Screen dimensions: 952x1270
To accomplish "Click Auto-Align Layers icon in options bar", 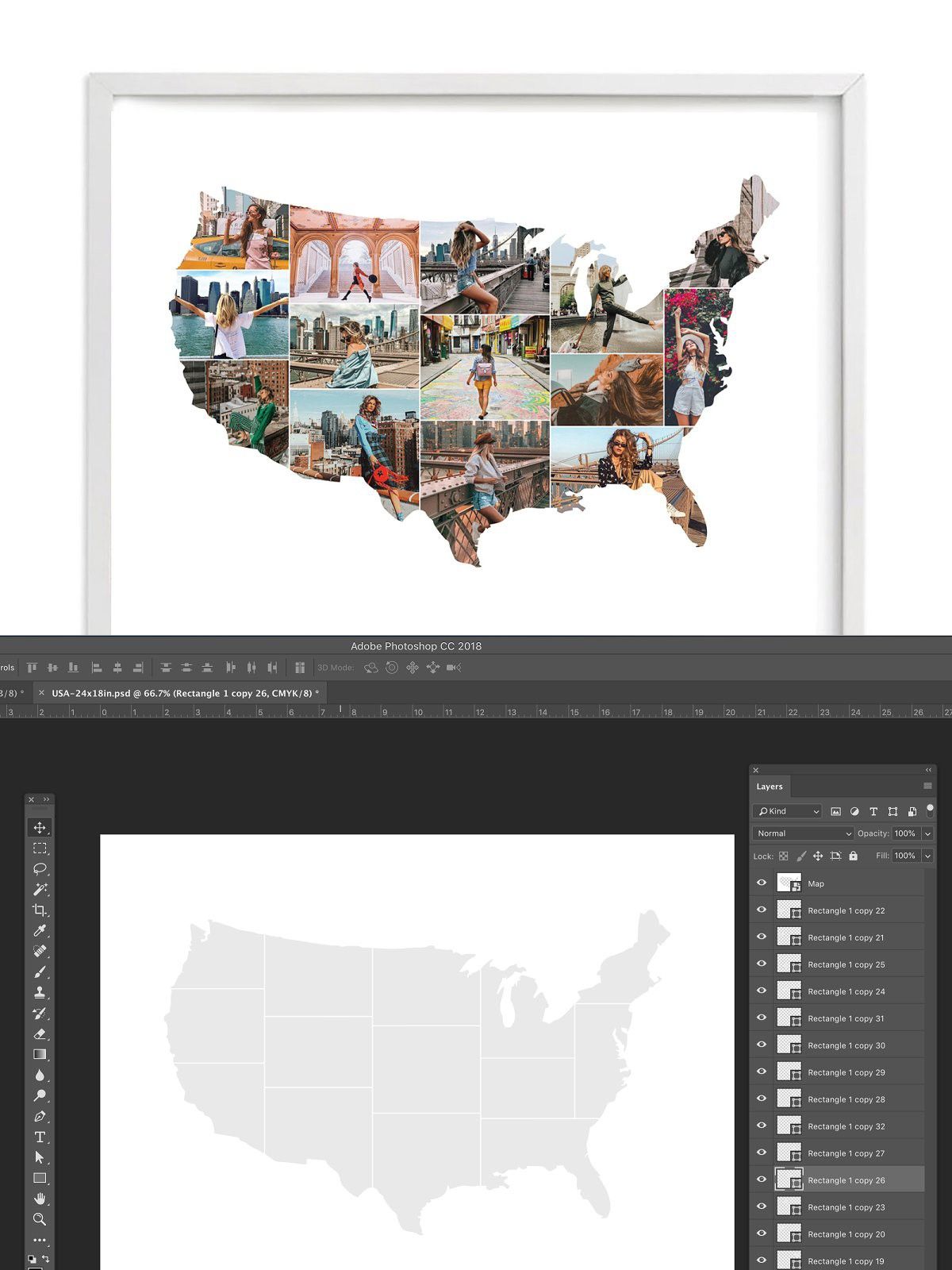I will pos(299,668).
